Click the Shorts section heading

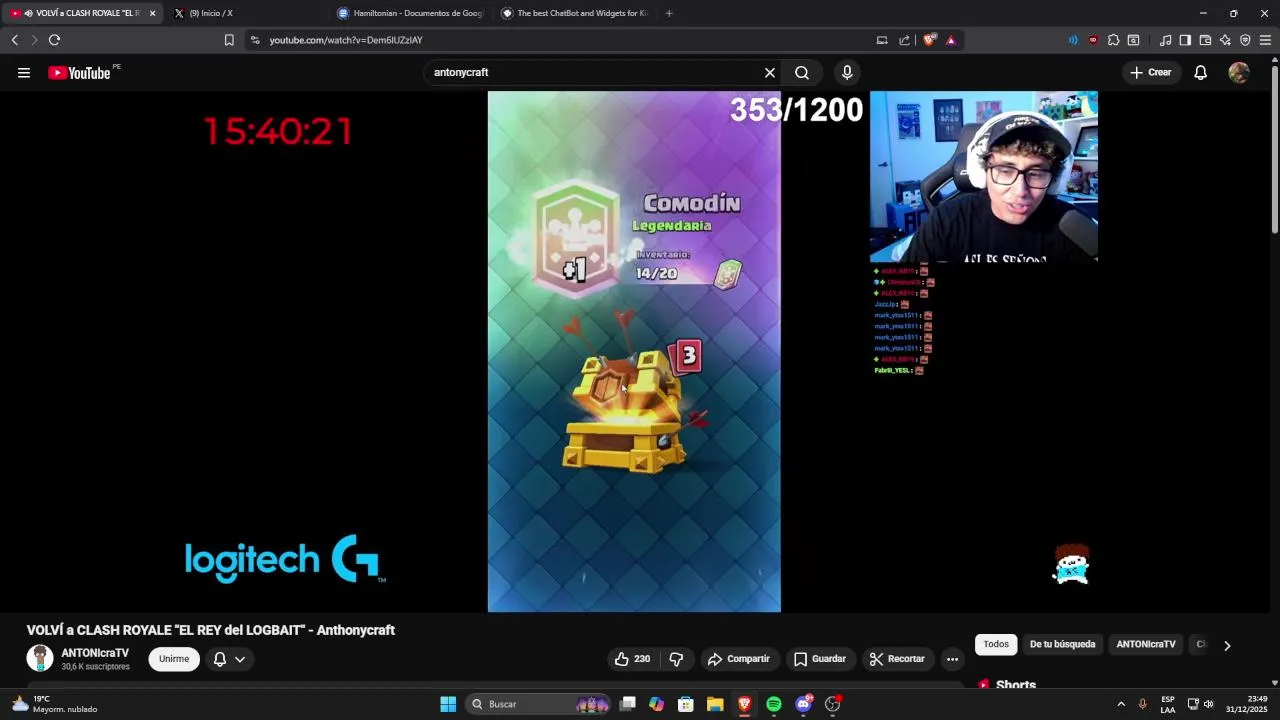coord(1015,685)
